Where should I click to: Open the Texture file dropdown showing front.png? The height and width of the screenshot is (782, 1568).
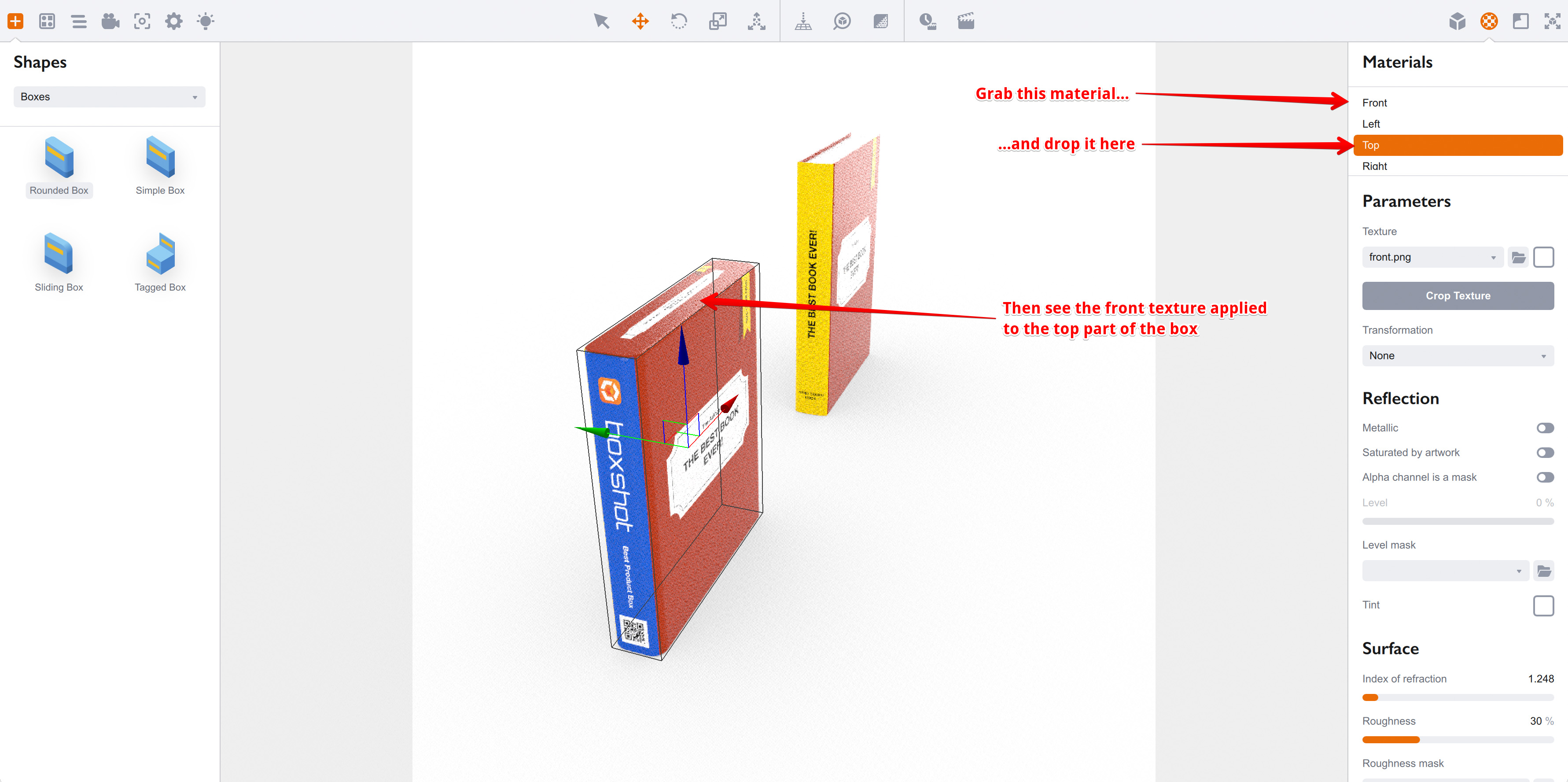(1432, 256)
